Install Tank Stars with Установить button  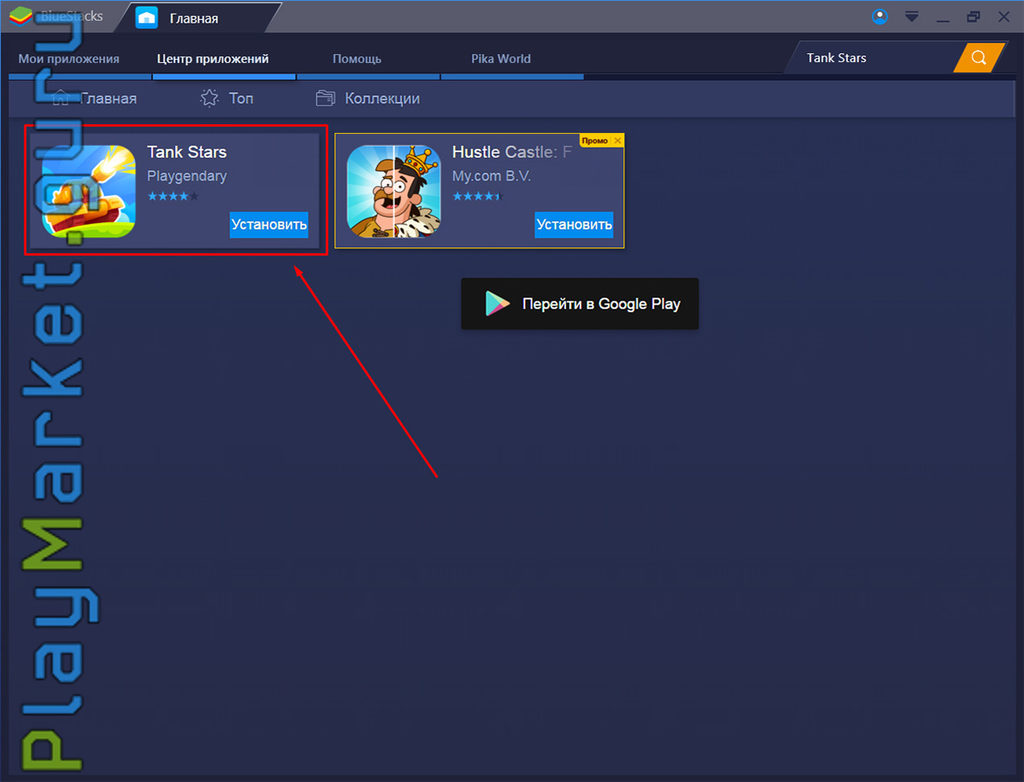tap(268, 224)
